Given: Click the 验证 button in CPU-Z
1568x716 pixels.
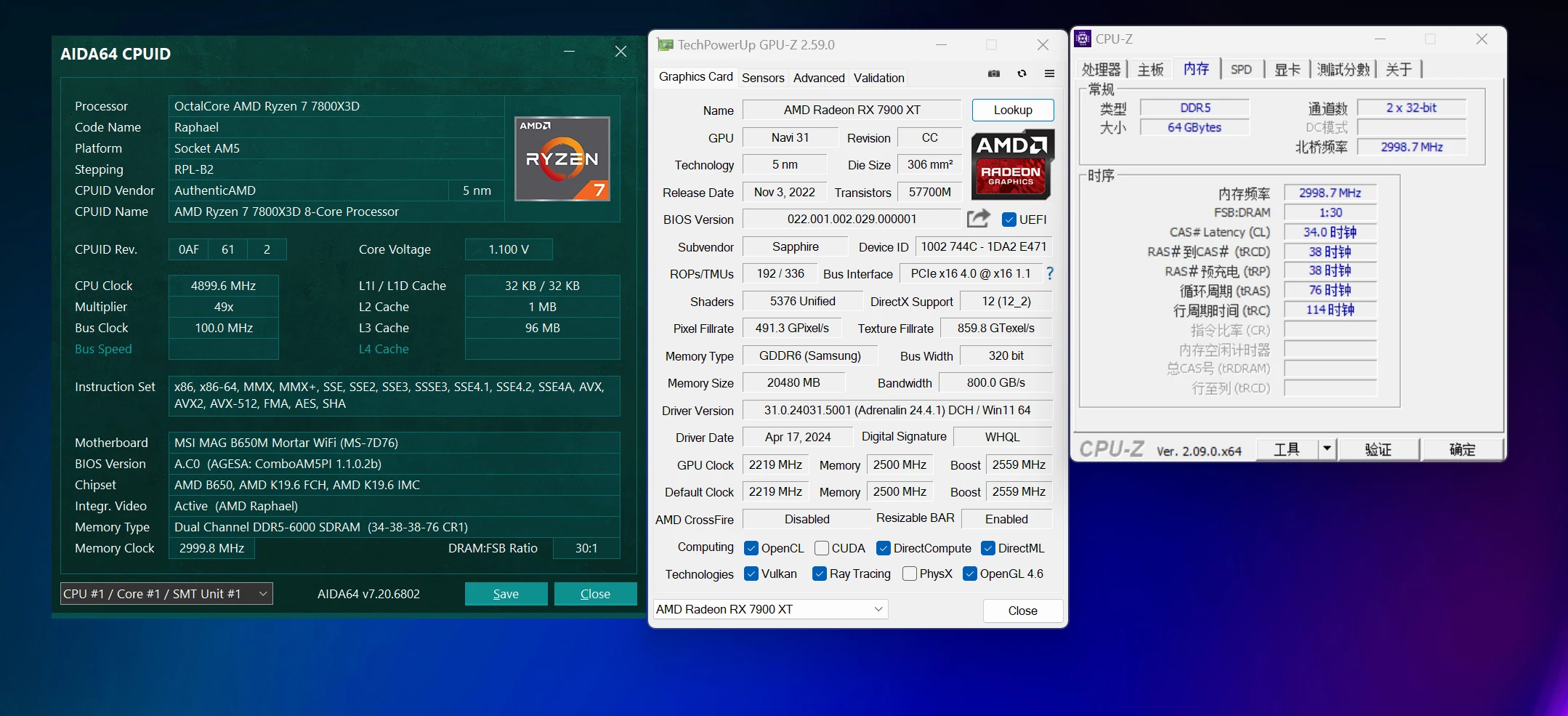Looking at the screenshot, I should pyautogui.click(x=1378, y=449).
